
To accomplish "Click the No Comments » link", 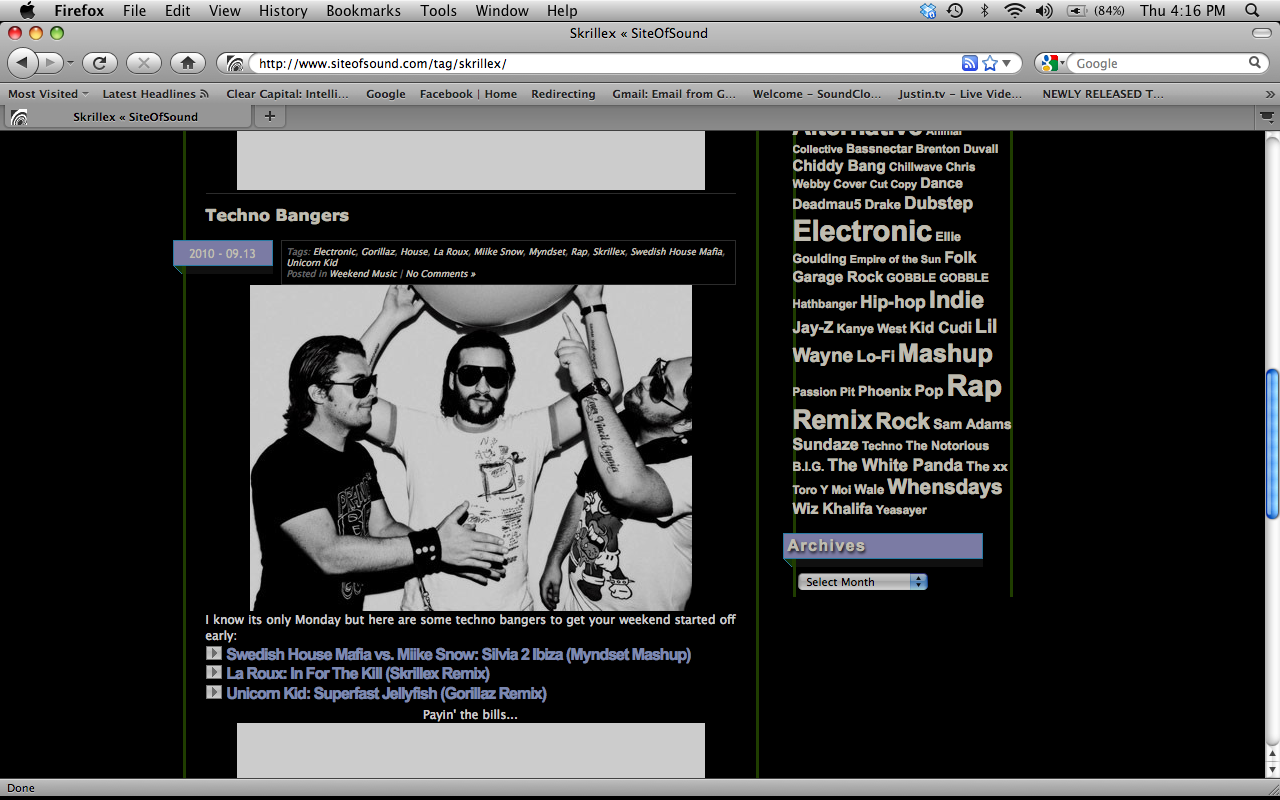I will click(x=441, y=274).
